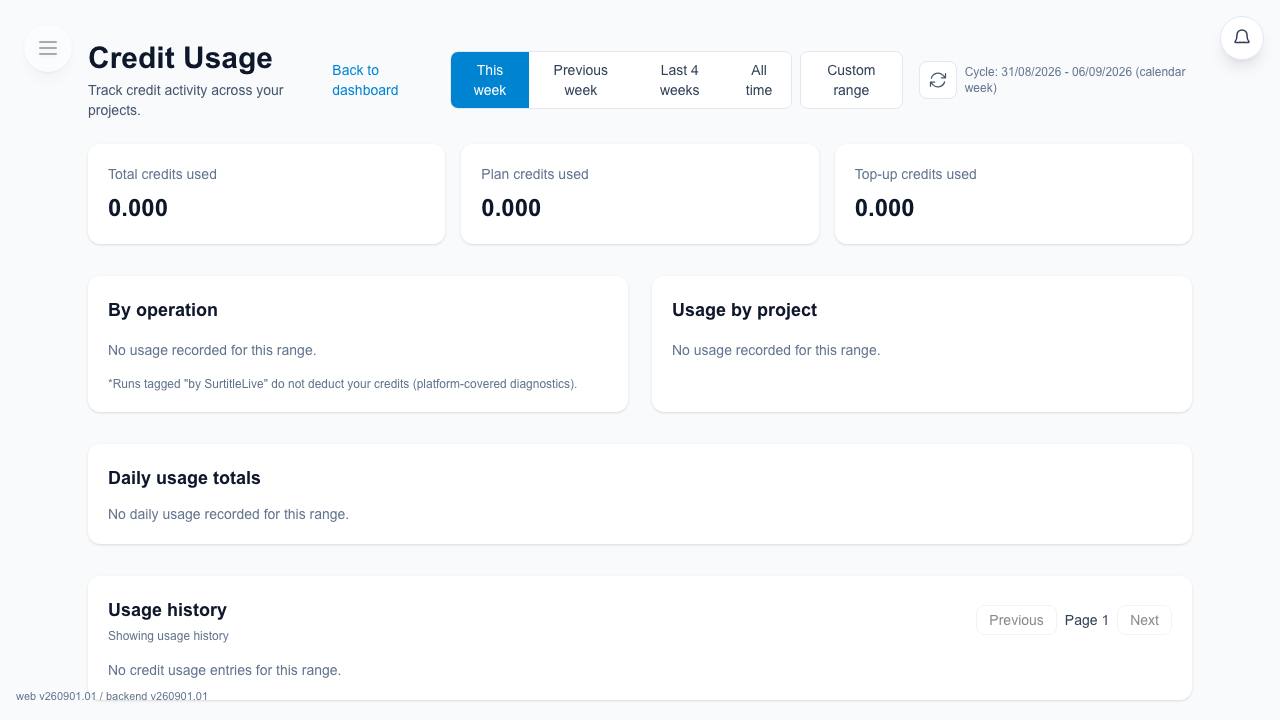Viewport: 1280px width, 720px height.
Task: Click the web/backend version label
Action: click(112, 696)
